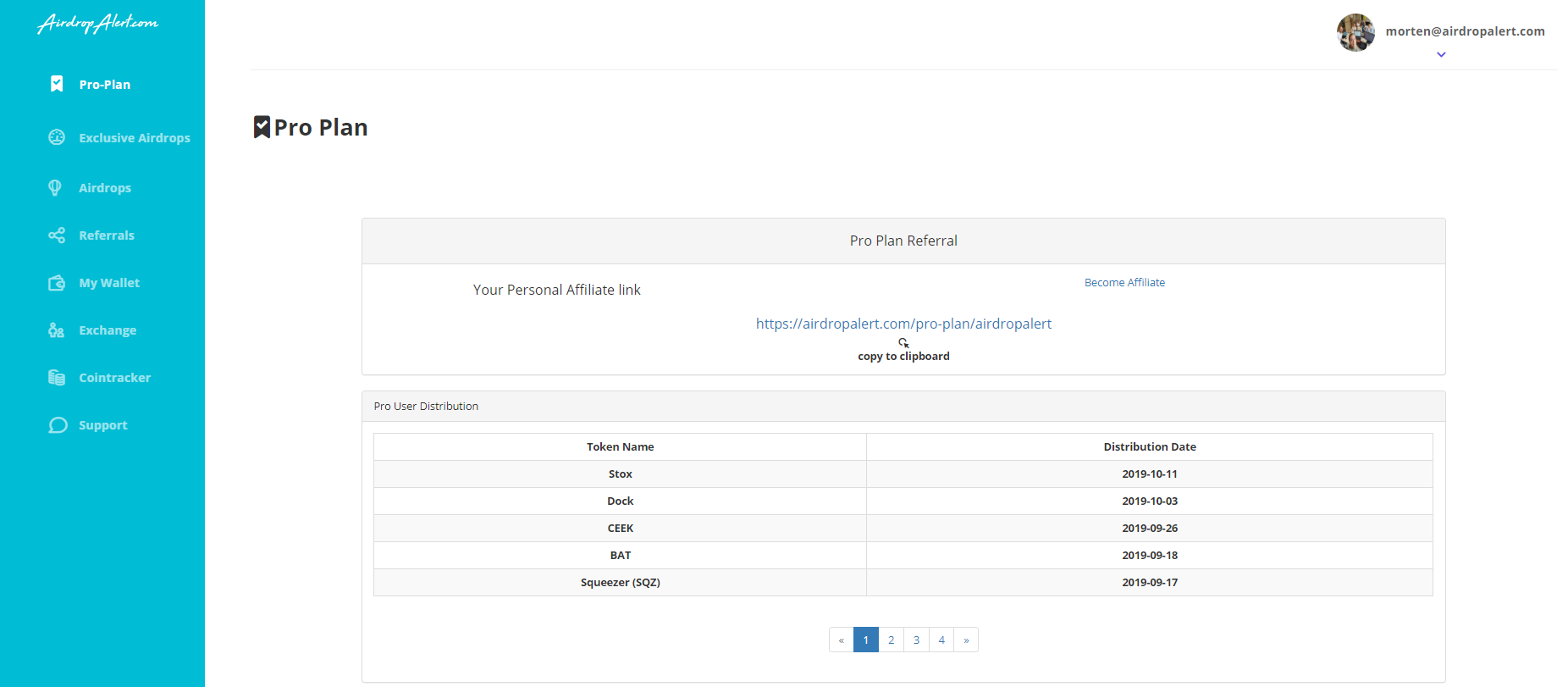Click the BAT token name cell
1568x687 pixels.
point(621,556)
